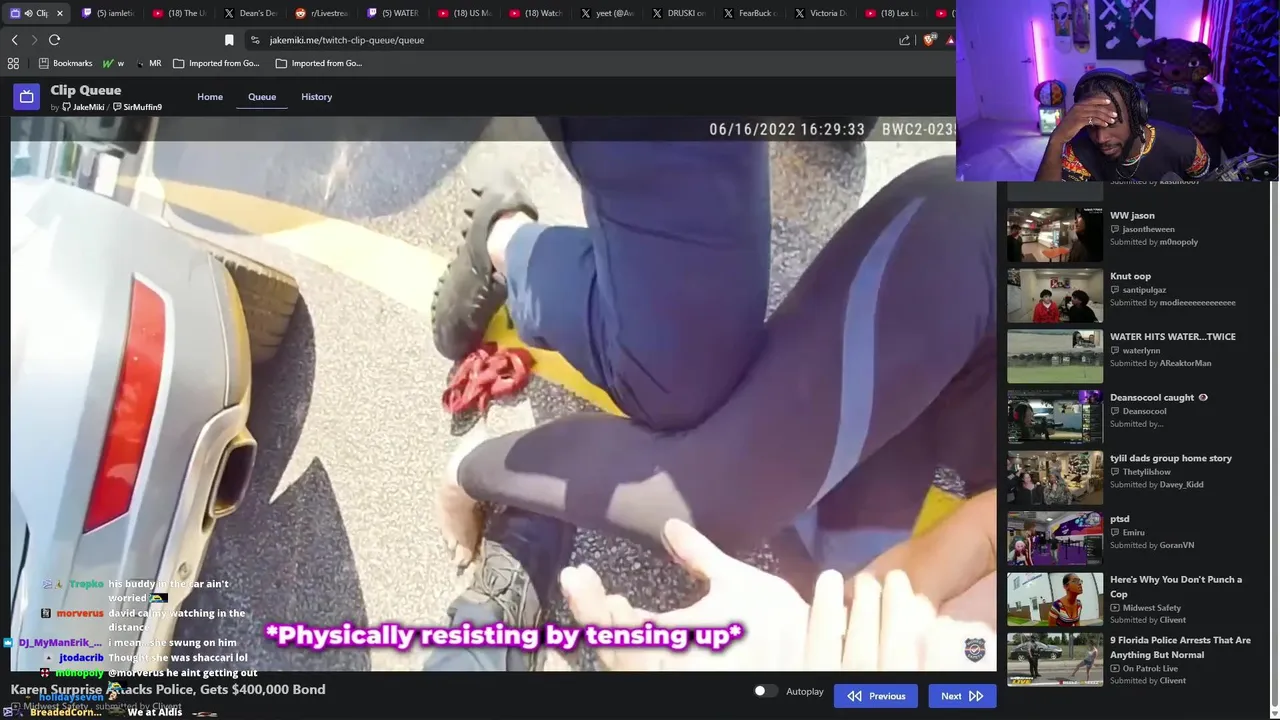Click channel name waterlynn

[x=1141, y=351]
